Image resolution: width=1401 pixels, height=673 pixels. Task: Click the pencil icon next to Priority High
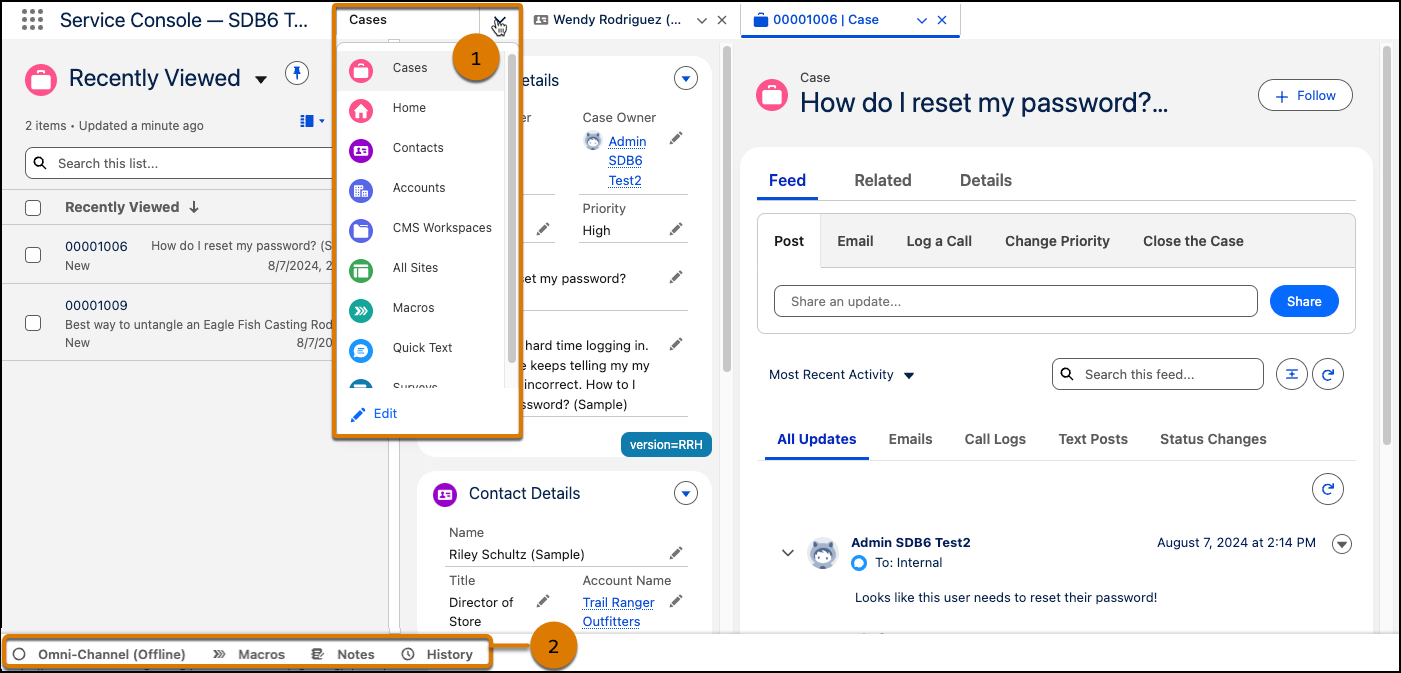point(675,229)
